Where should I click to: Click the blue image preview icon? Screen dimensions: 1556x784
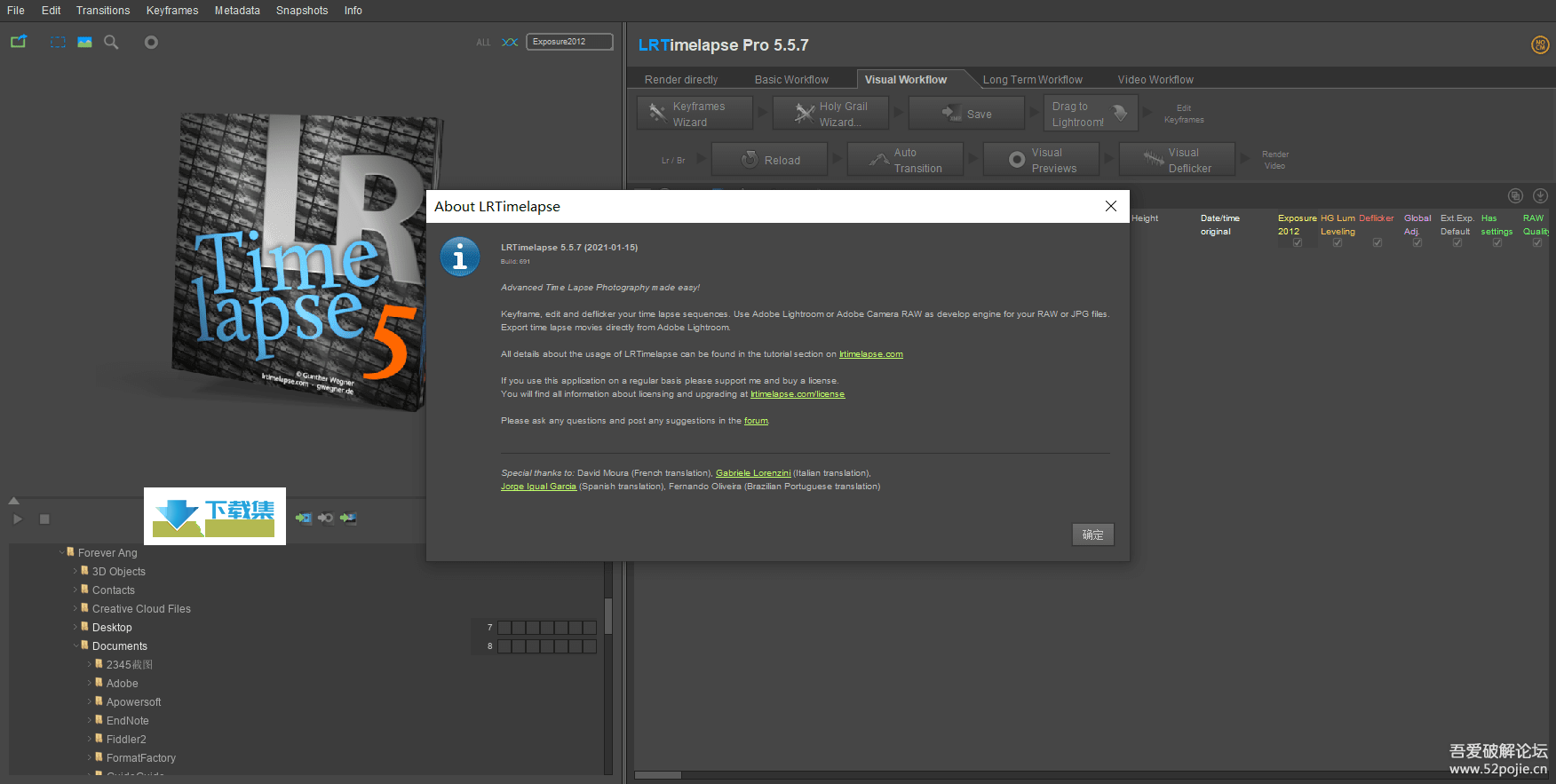(84, 42)
